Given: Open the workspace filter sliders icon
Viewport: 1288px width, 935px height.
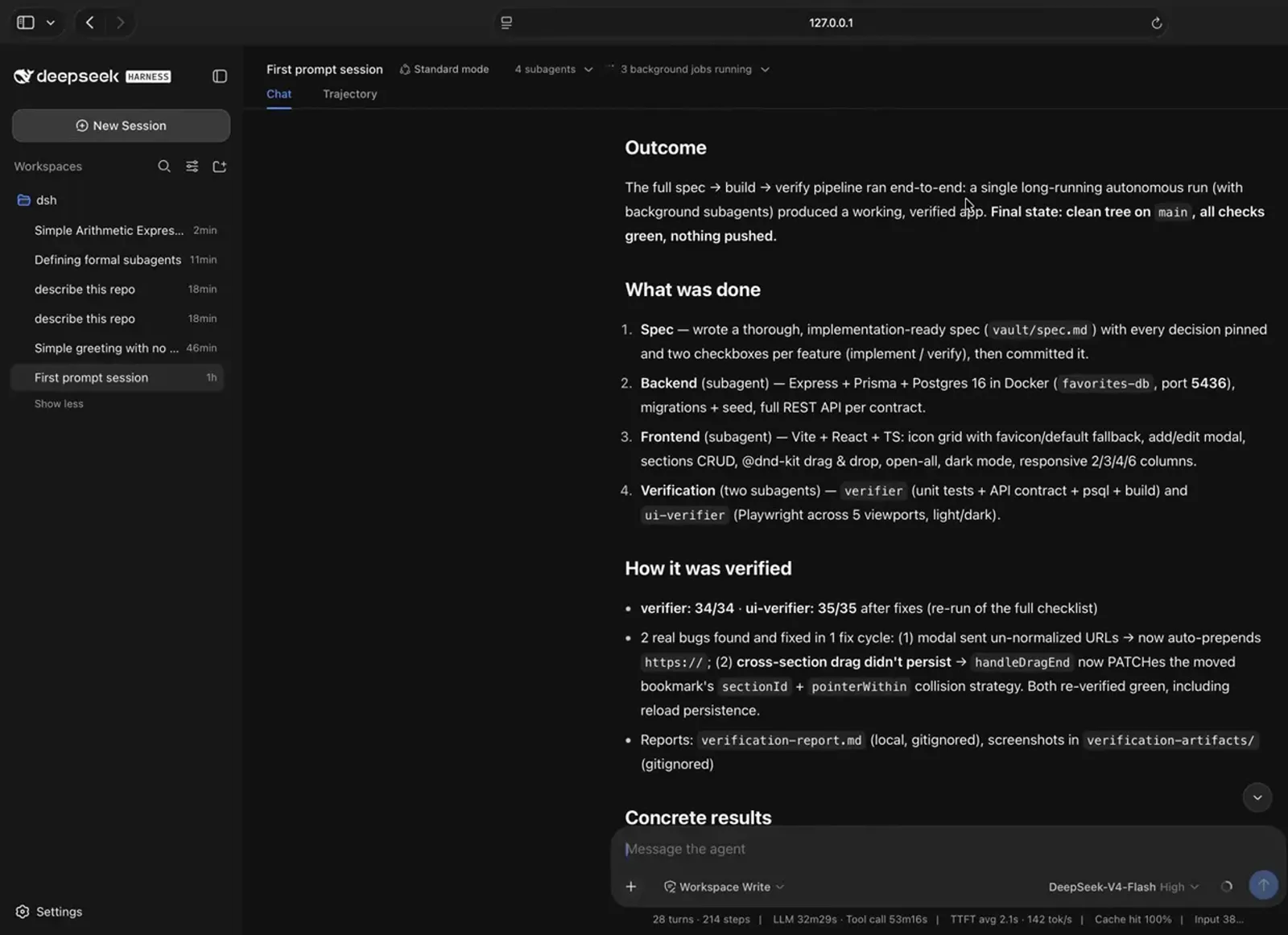Looking at the screenshot, I should point(192,167).
